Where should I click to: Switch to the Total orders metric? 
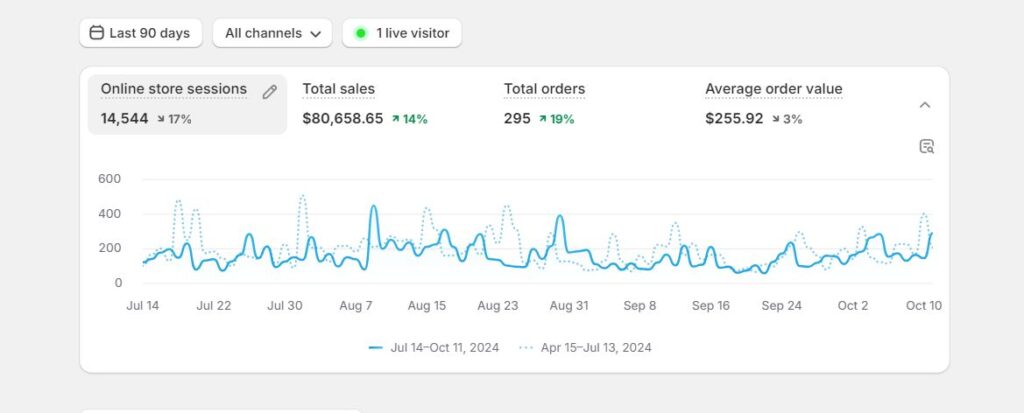pos(544,89)
